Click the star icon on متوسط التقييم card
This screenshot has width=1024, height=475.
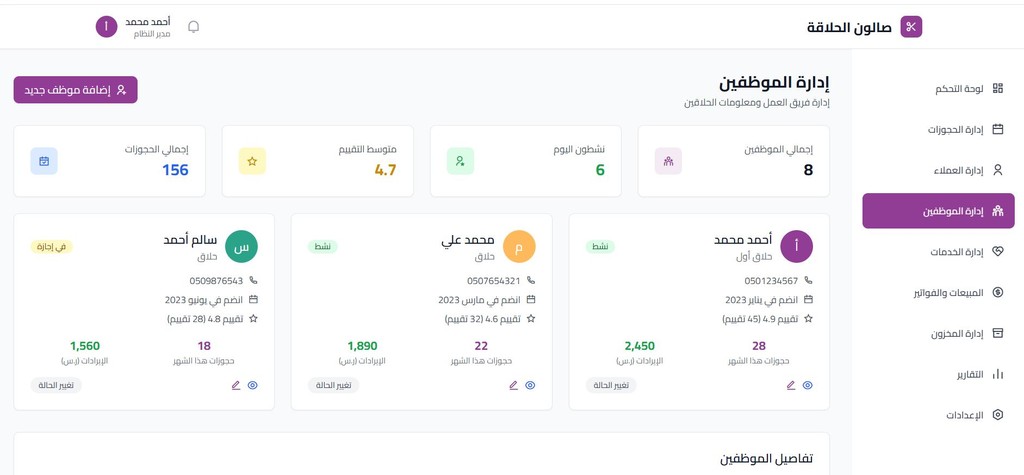point(252,161)
